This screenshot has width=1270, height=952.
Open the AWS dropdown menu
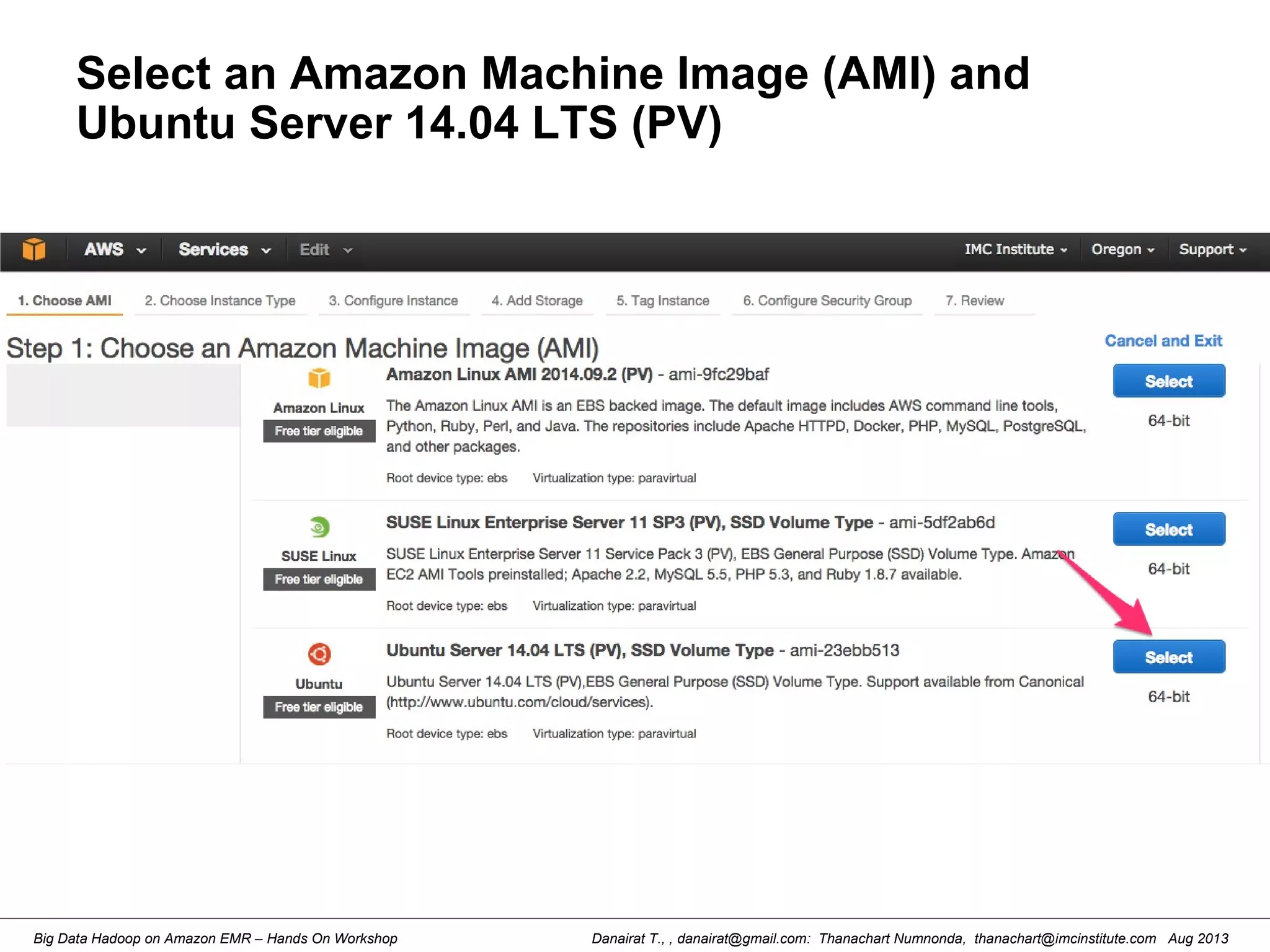[x=115, y=249]
